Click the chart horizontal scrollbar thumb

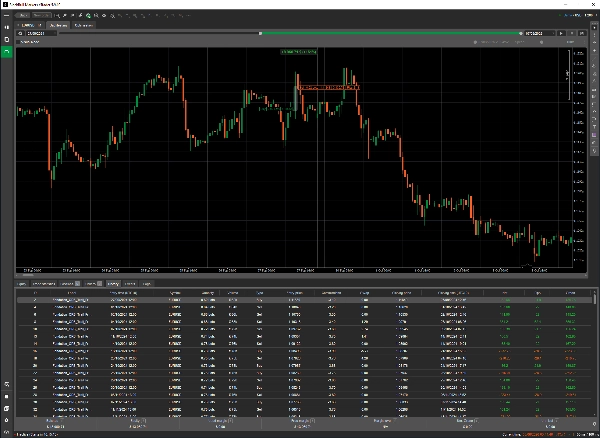(29, 275)
